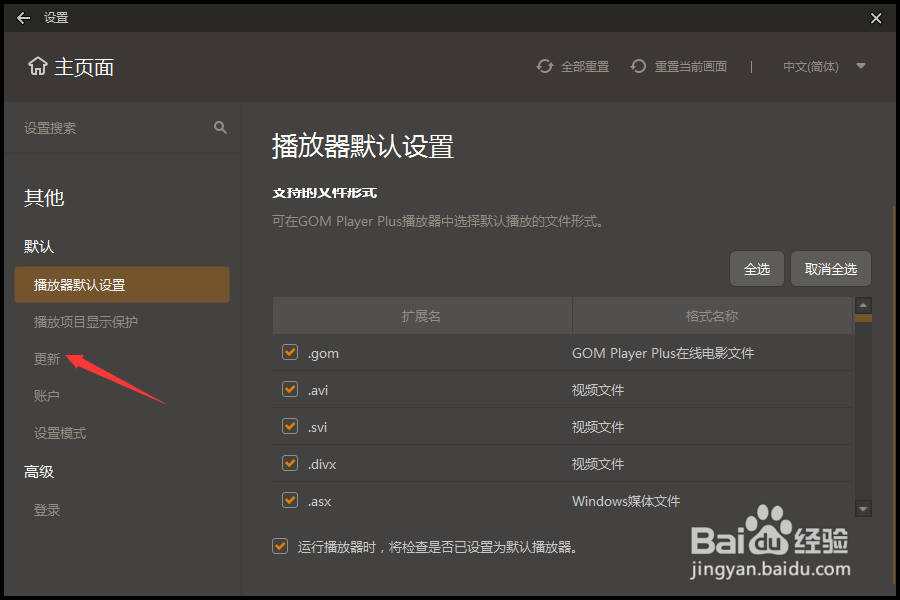The image size is (900, 600).
Task: Select 更新 in the sidebar
Action: click(x=47, y=358)
